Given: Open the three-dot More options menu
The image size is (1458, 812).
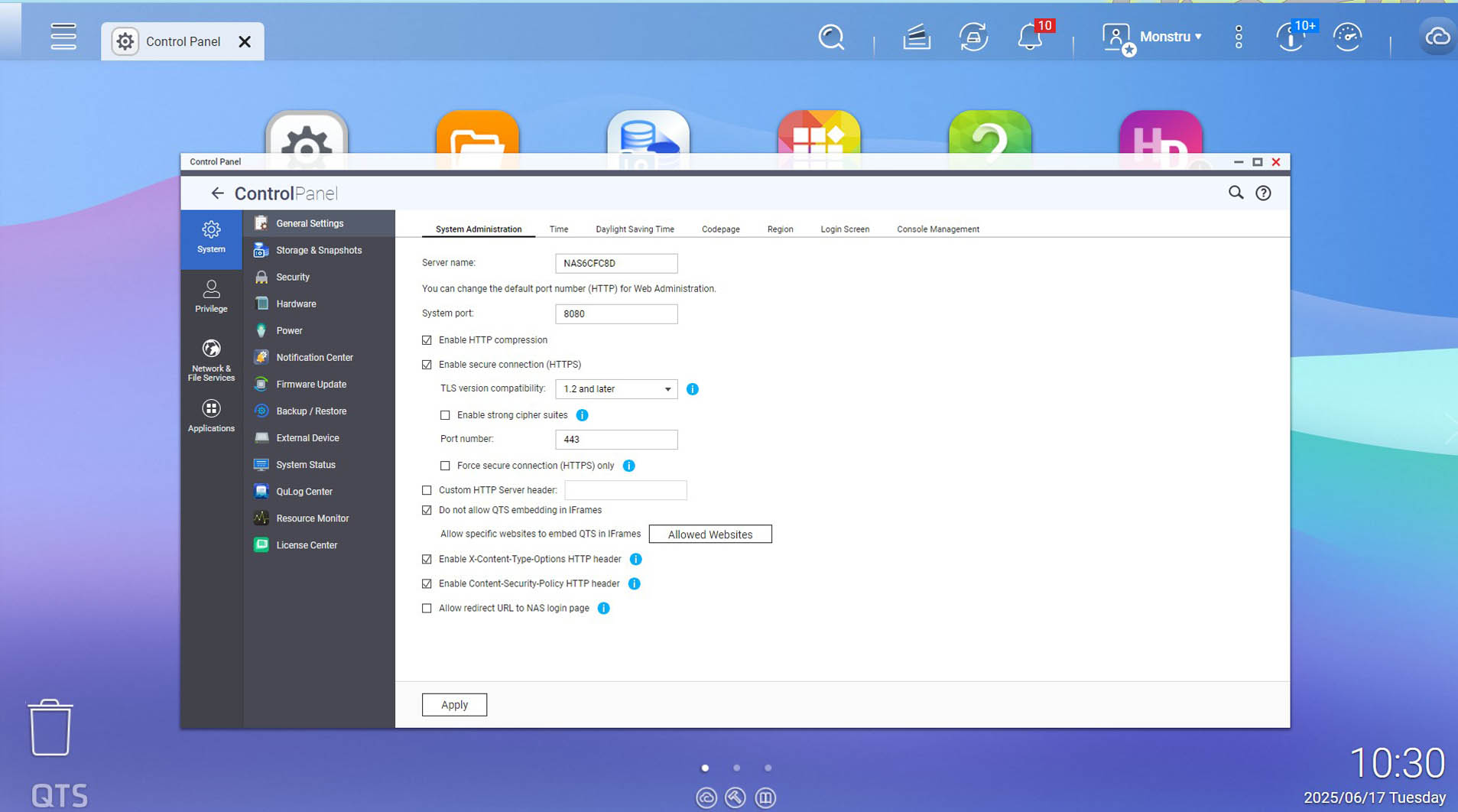Looking at the screenshot, I should point(1239,37).
